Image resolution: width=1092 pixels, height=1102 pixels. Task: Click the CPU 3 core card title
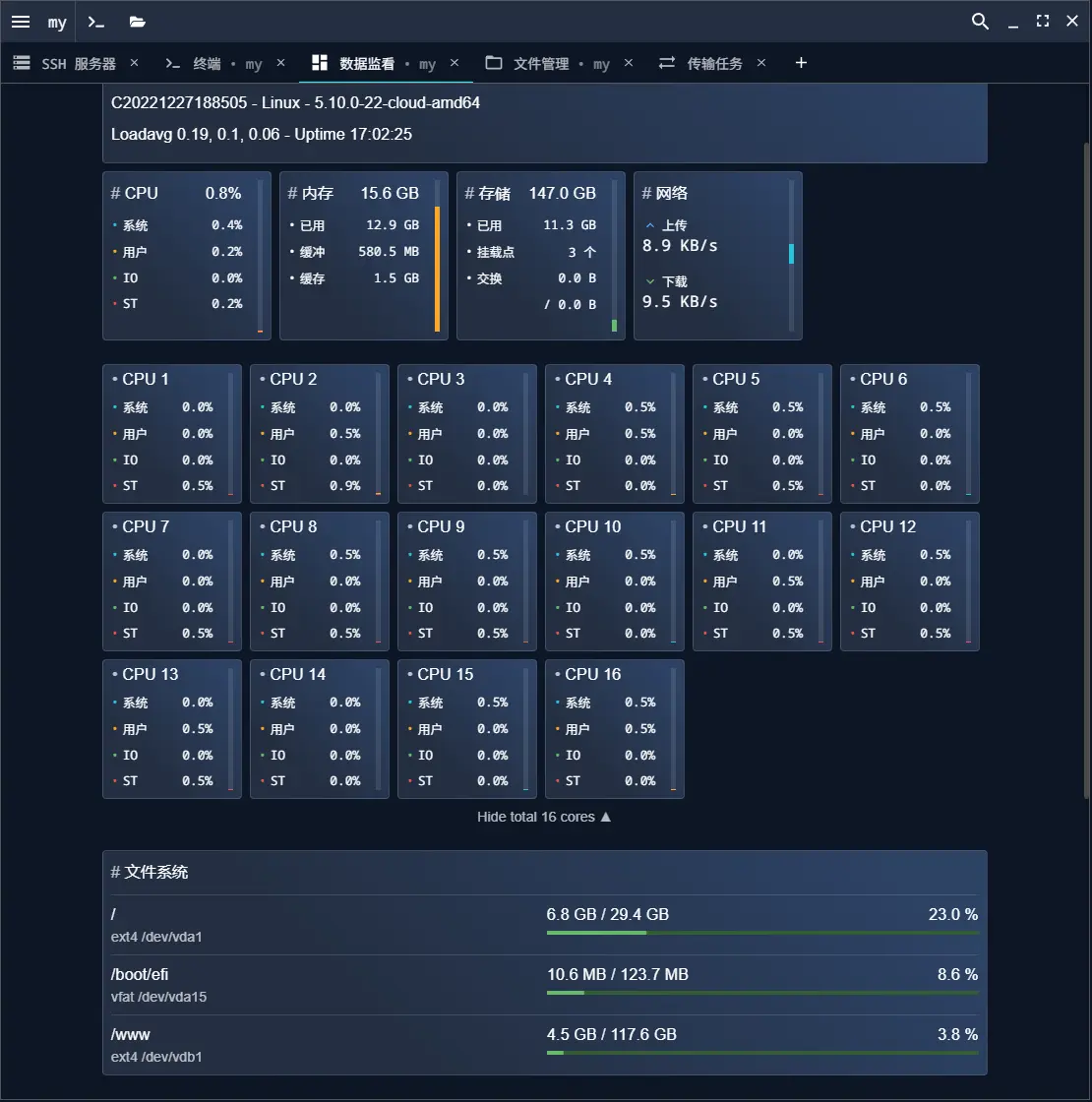click(x=441, y=379)
